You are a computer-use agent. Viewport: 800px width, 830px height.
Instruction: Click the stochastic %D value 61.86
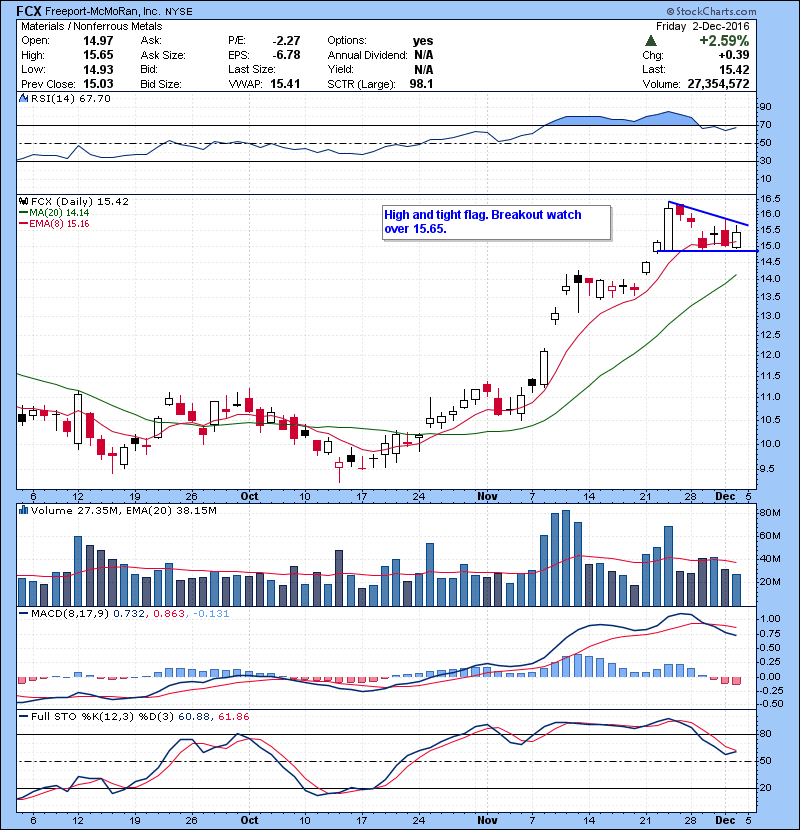pos(233,716)
